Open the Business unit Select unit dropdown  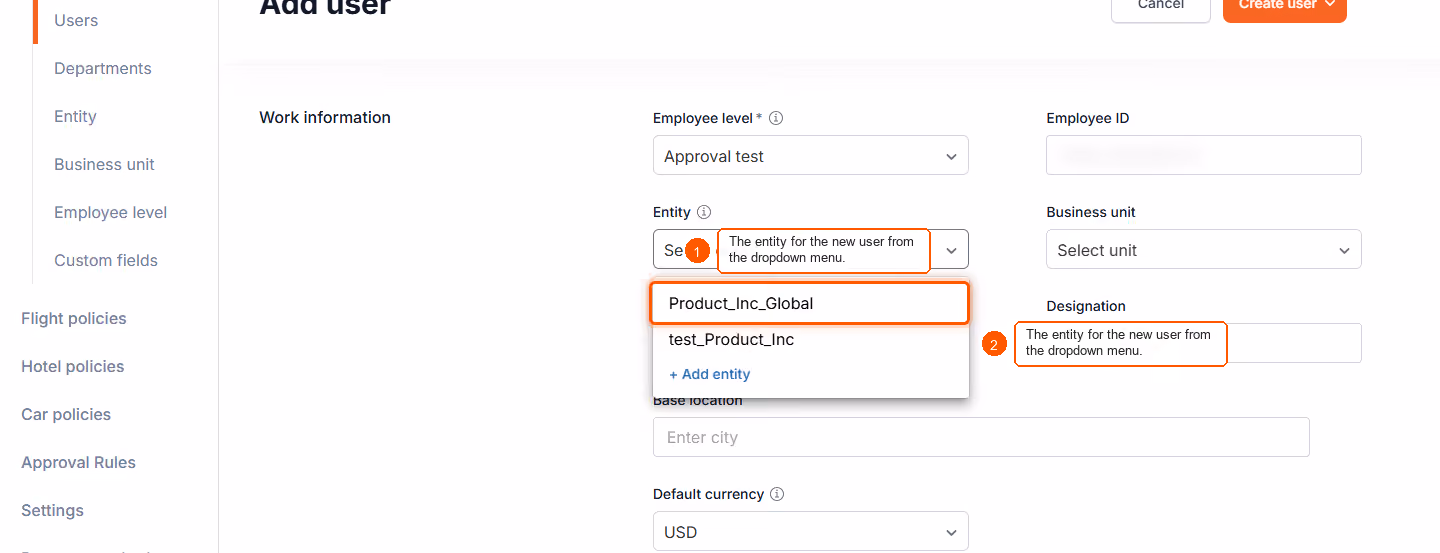tap(1204, 249)
